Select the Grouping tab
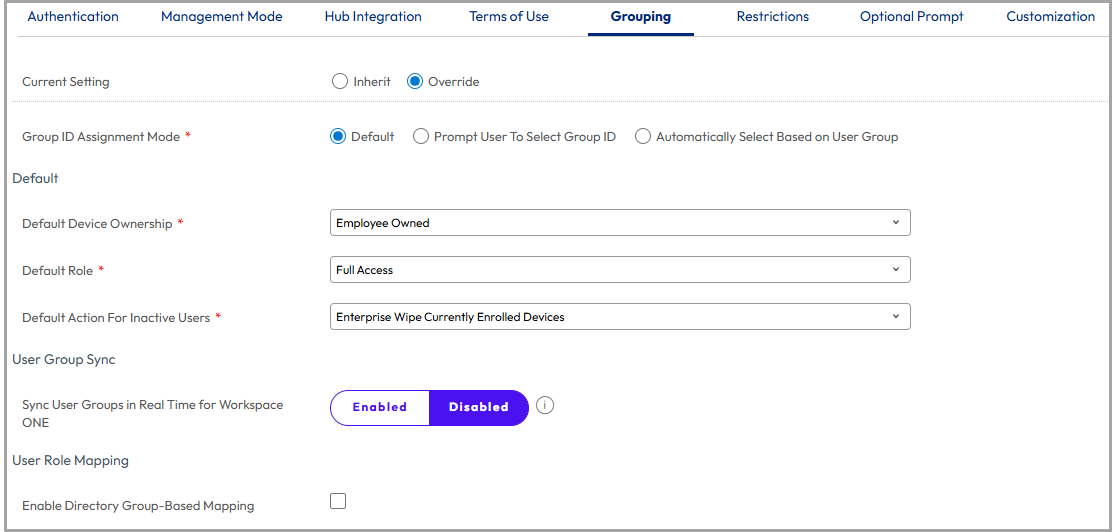Screen dimensions: 1112x532 (640, 16)
